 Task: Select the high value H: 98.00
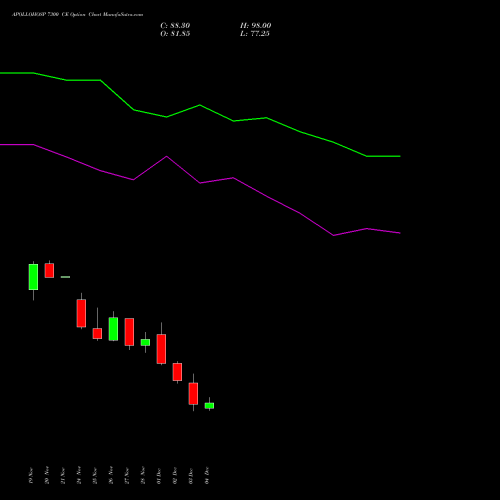tap(255, 26)
